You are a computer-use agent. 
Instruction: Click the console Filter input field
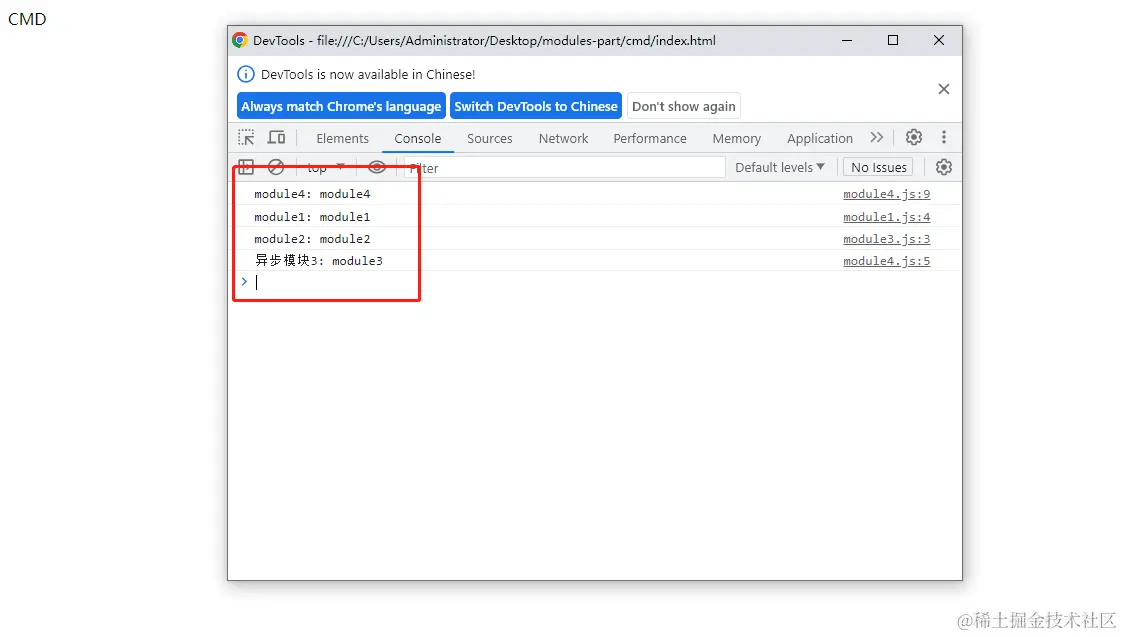pyautogui.click(x=564, y=168)
